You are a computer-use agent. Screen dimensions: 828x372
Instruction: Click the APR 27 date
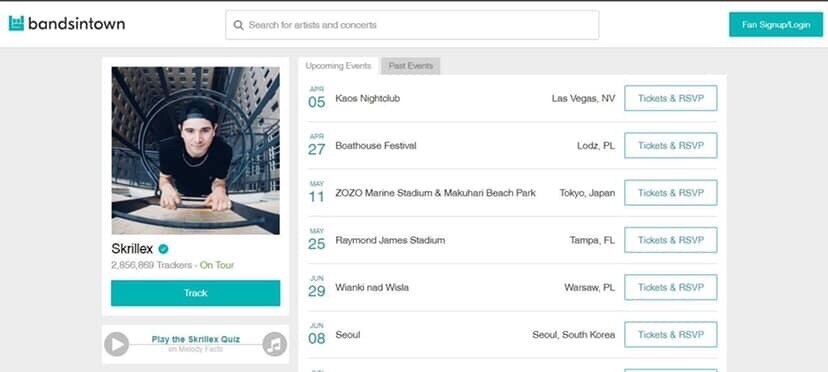(x=316, y=145)
